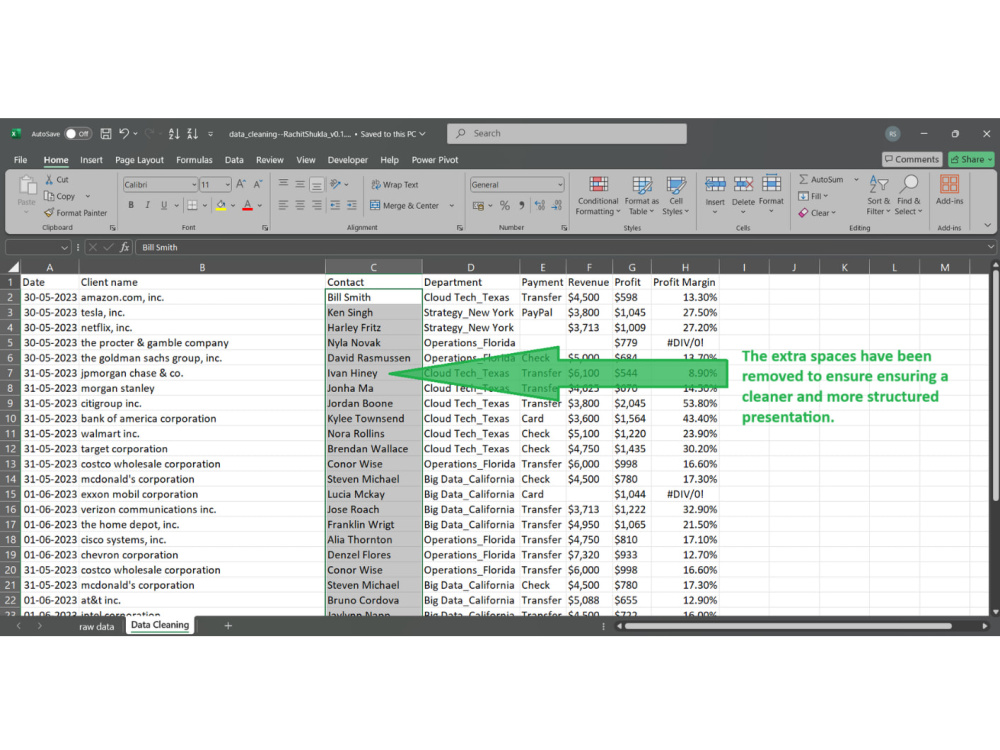Image resolution: width=1000 pixels, height=750 pixels.
Task: Click the Comments button
Action: click(912, 159)
